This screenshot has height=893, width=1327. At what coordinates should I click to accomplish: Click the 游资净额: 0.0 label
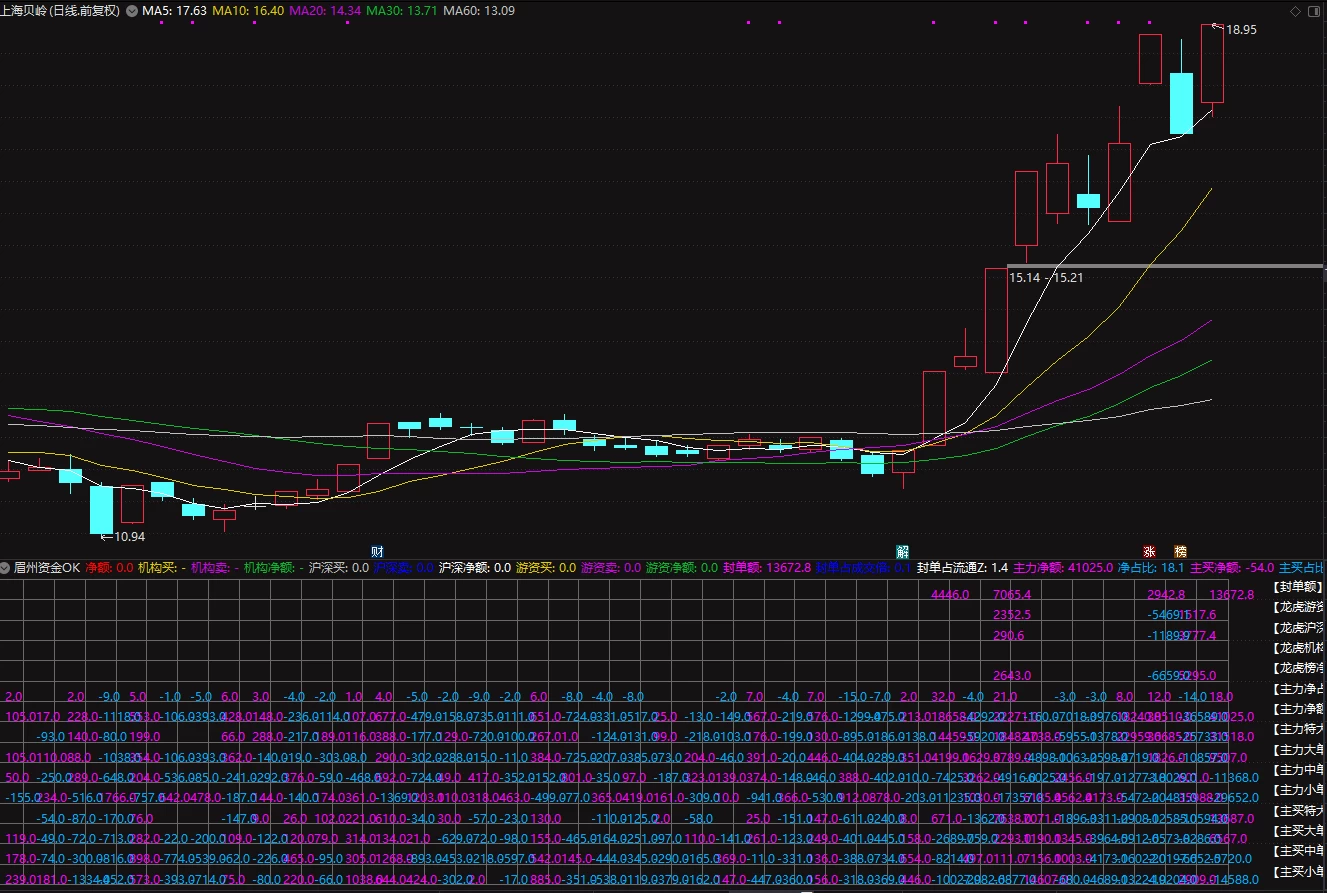(682, 567)
